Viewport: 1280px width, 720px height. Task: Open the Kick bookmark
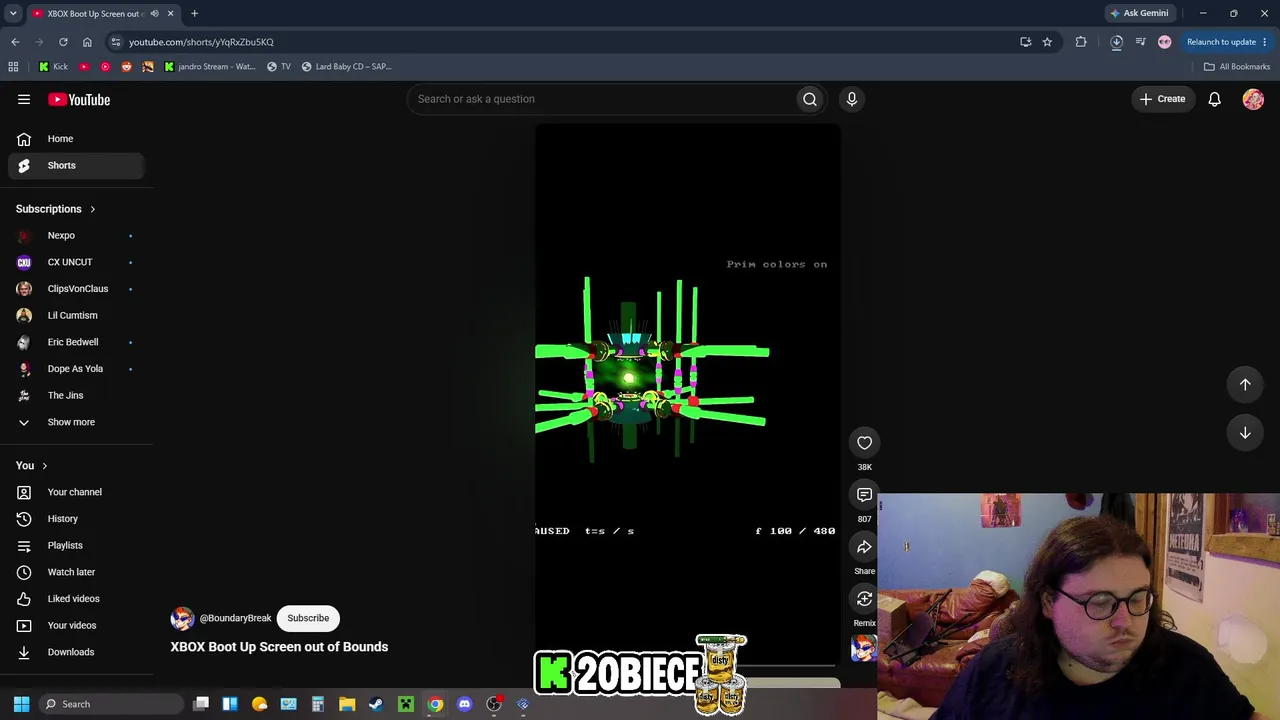(x=53, y=67)
